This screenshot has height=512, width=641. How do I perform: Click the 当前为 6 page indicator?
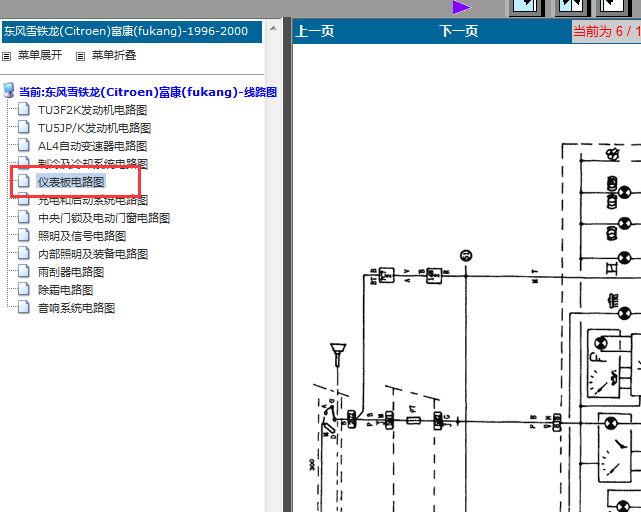click(606, 31)
